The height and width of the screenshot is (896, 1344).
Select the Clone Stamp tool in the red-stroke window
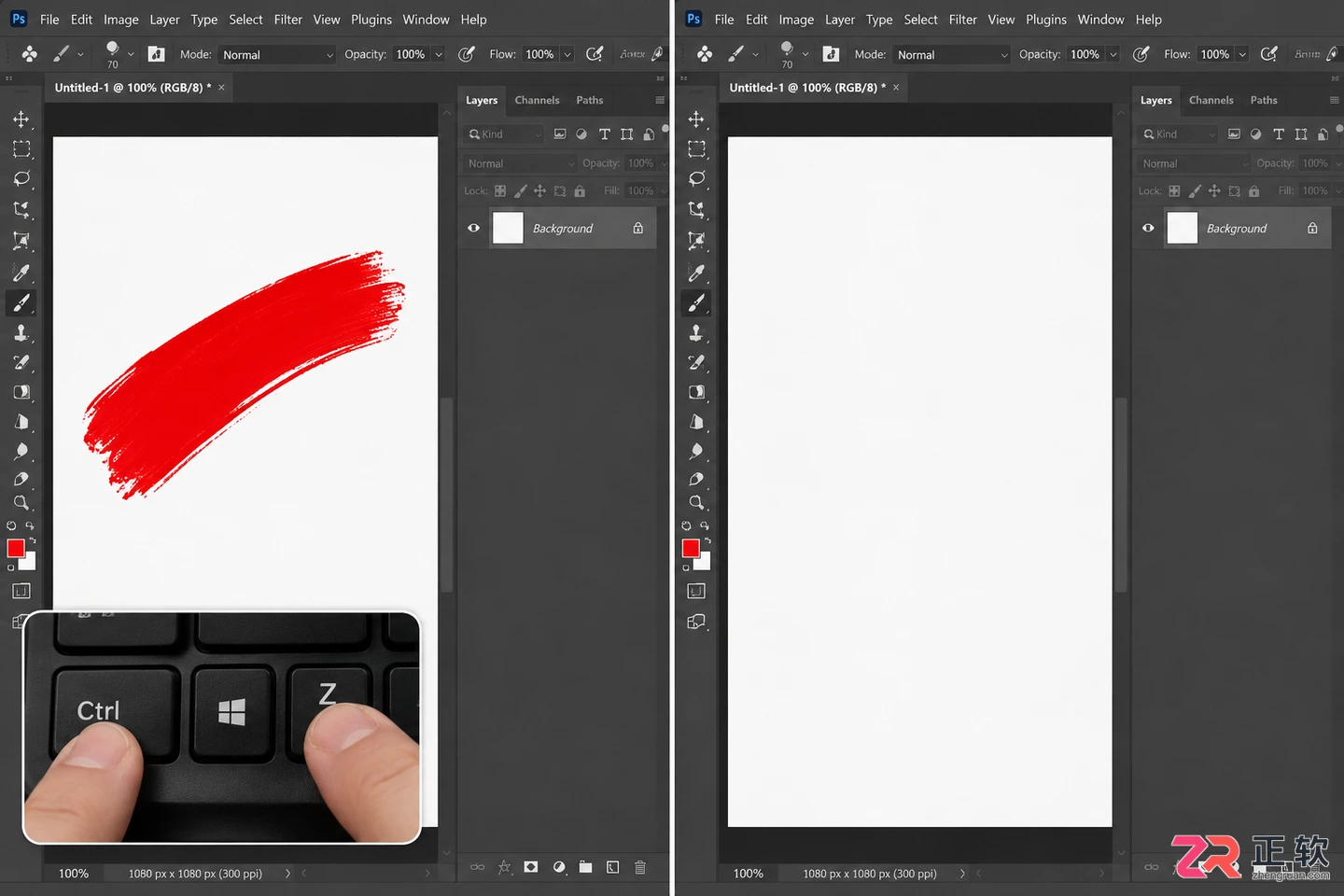(21, 332)
